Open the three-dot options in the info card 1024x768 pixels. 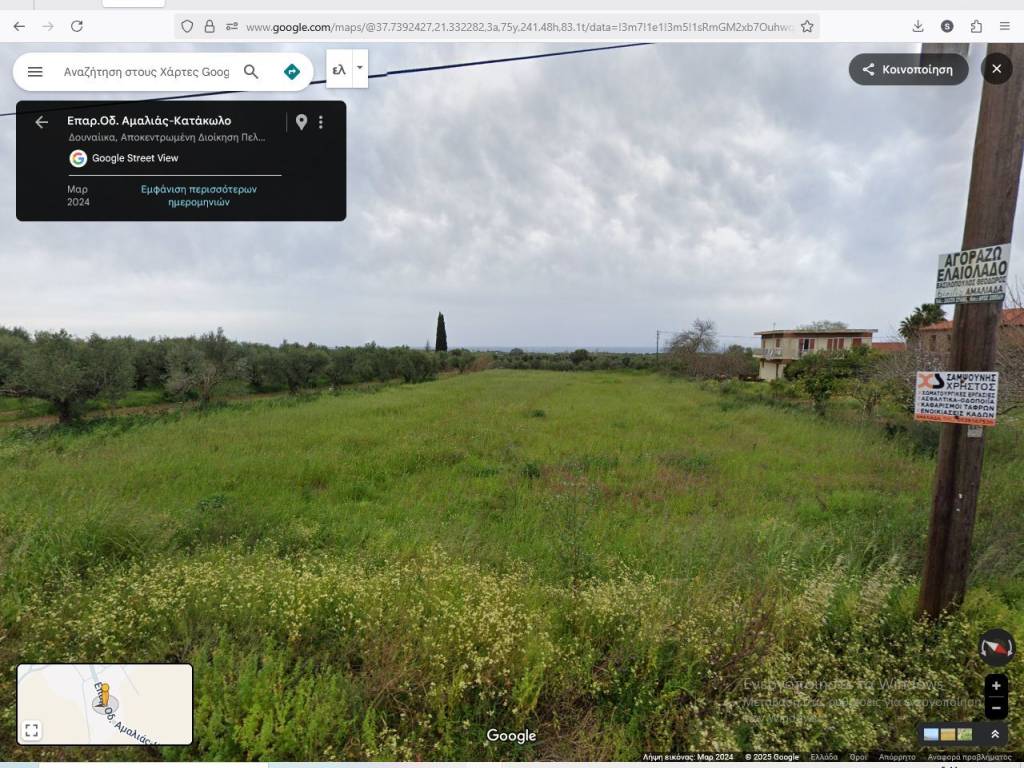[321, 122]
